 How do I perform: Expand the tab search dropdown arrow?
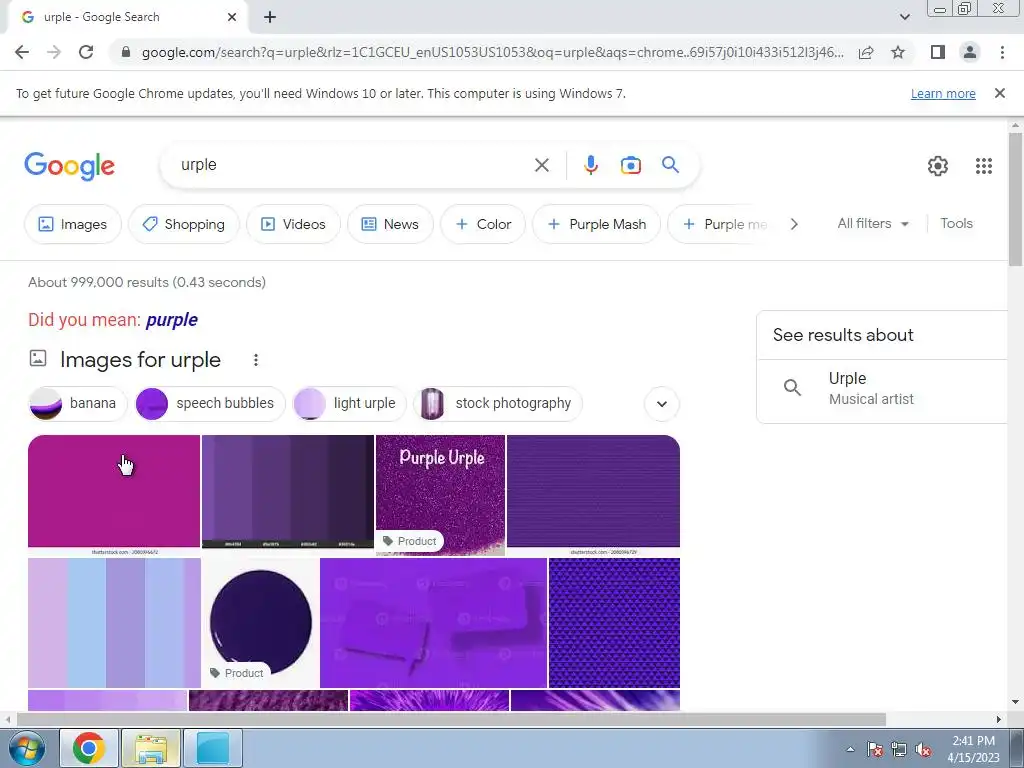click(904, 17)
